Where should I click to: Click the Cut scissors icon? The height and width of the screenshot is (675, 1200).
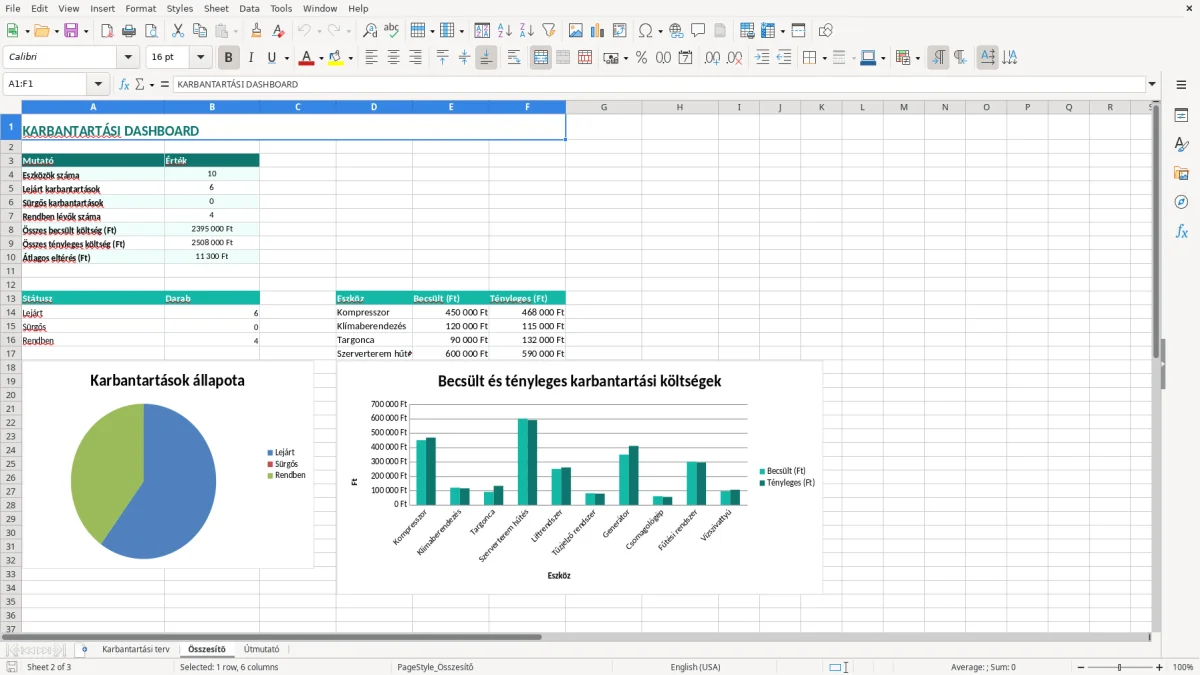click(177, 31)
